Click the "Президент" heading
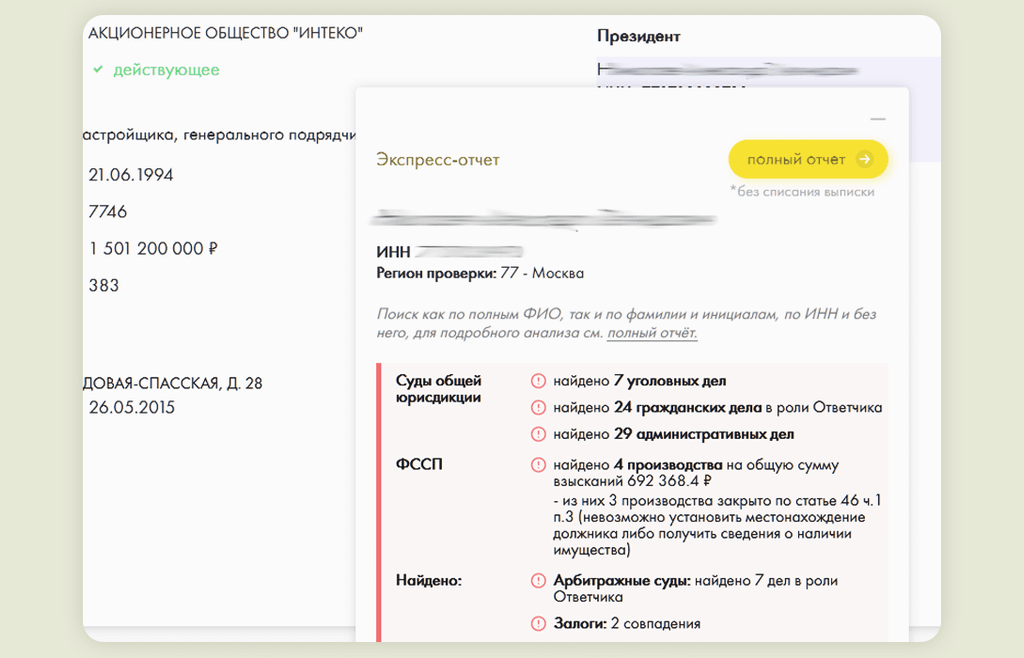The height and width of the screenshot is (658, 1024). [639, 37]
